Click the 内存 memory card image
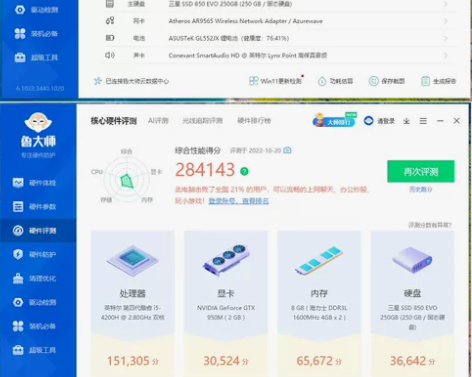Screen dimensions: 472x377 pyautogui.click(x=319, y=261)
